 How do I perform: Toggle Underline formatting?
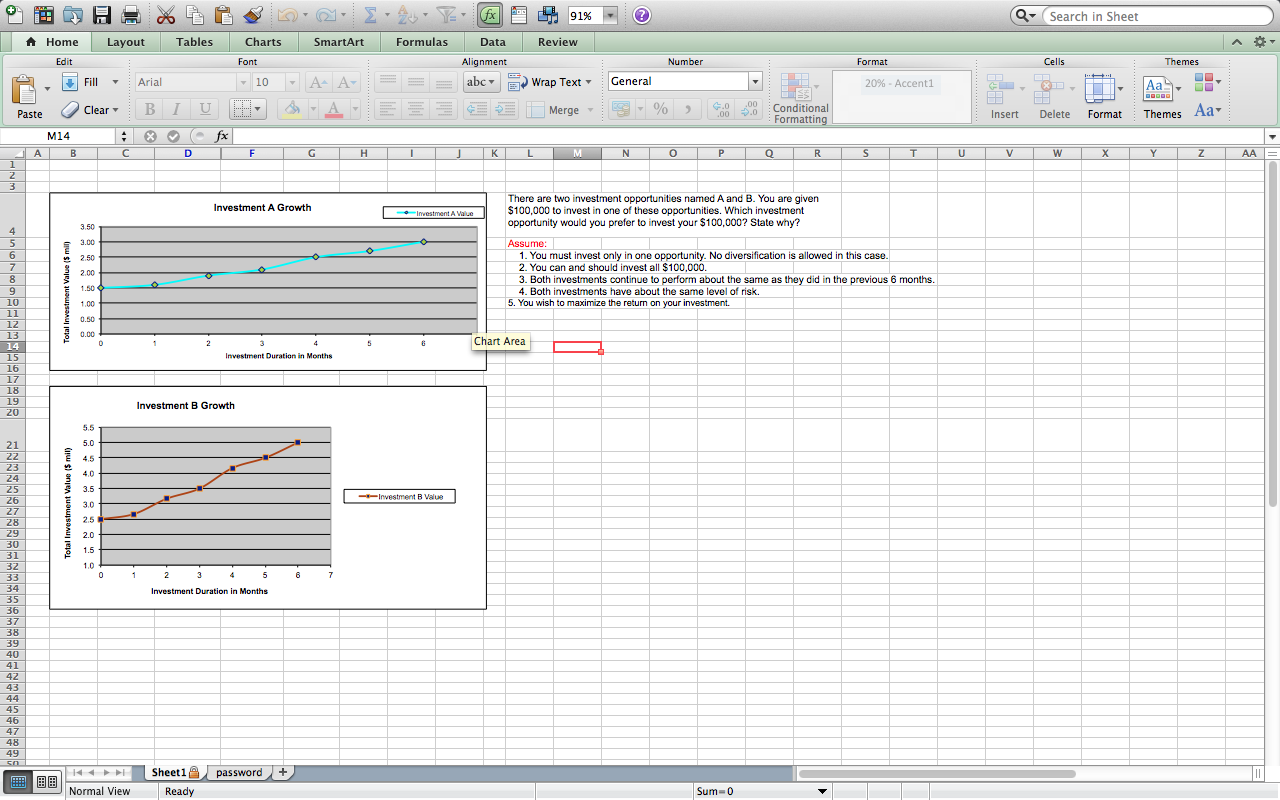click(x=205, y=110)
